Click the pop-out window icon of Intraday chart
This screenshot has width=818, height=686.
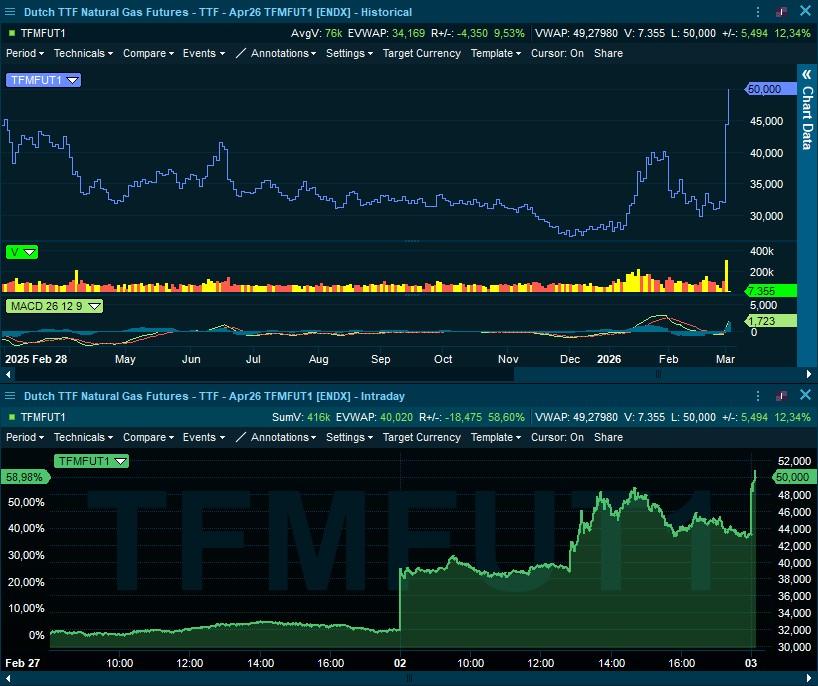point(781,396)
